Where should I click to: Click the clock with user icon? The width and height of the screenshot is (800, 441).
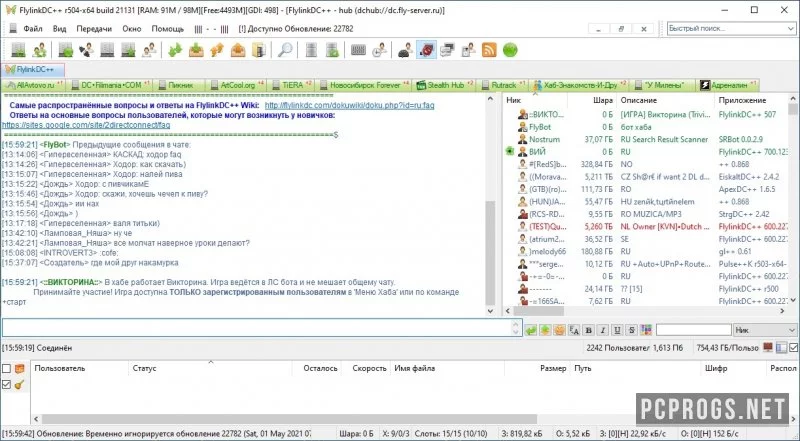coord(379,50)
